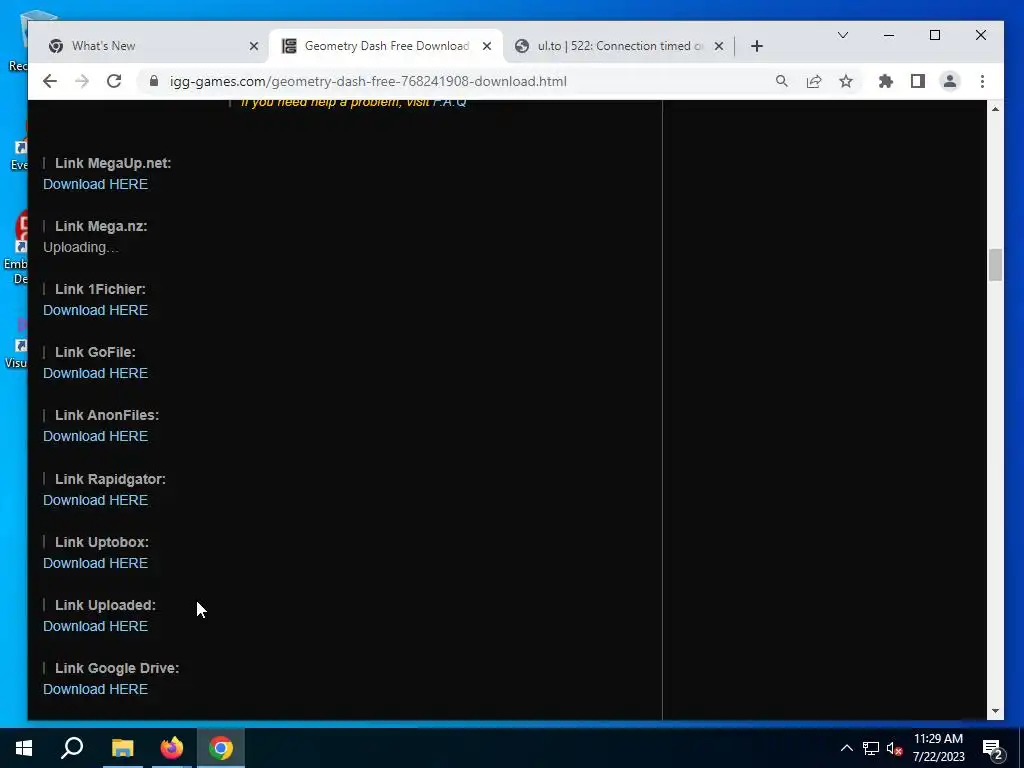
Task: Minimize the Chrome window
Action: pos(889,35)
